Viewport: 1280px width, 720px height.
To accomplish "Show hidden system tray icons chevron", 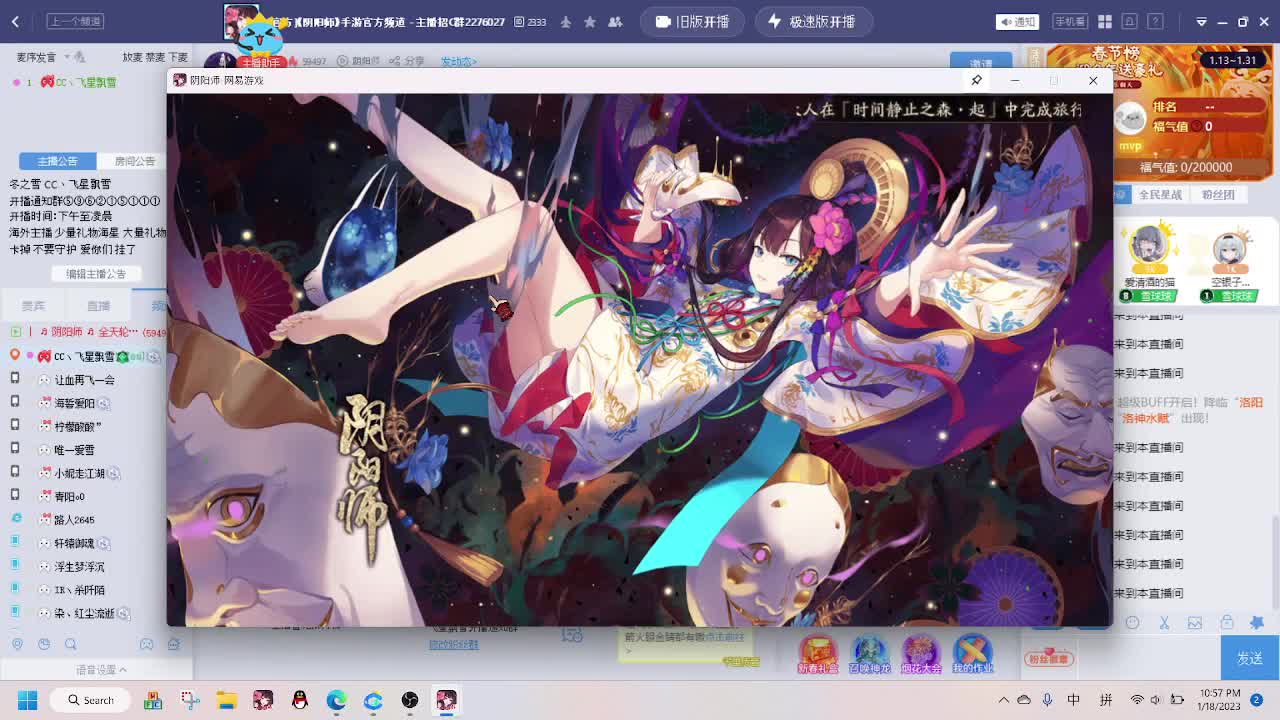I will (1003, 700).
